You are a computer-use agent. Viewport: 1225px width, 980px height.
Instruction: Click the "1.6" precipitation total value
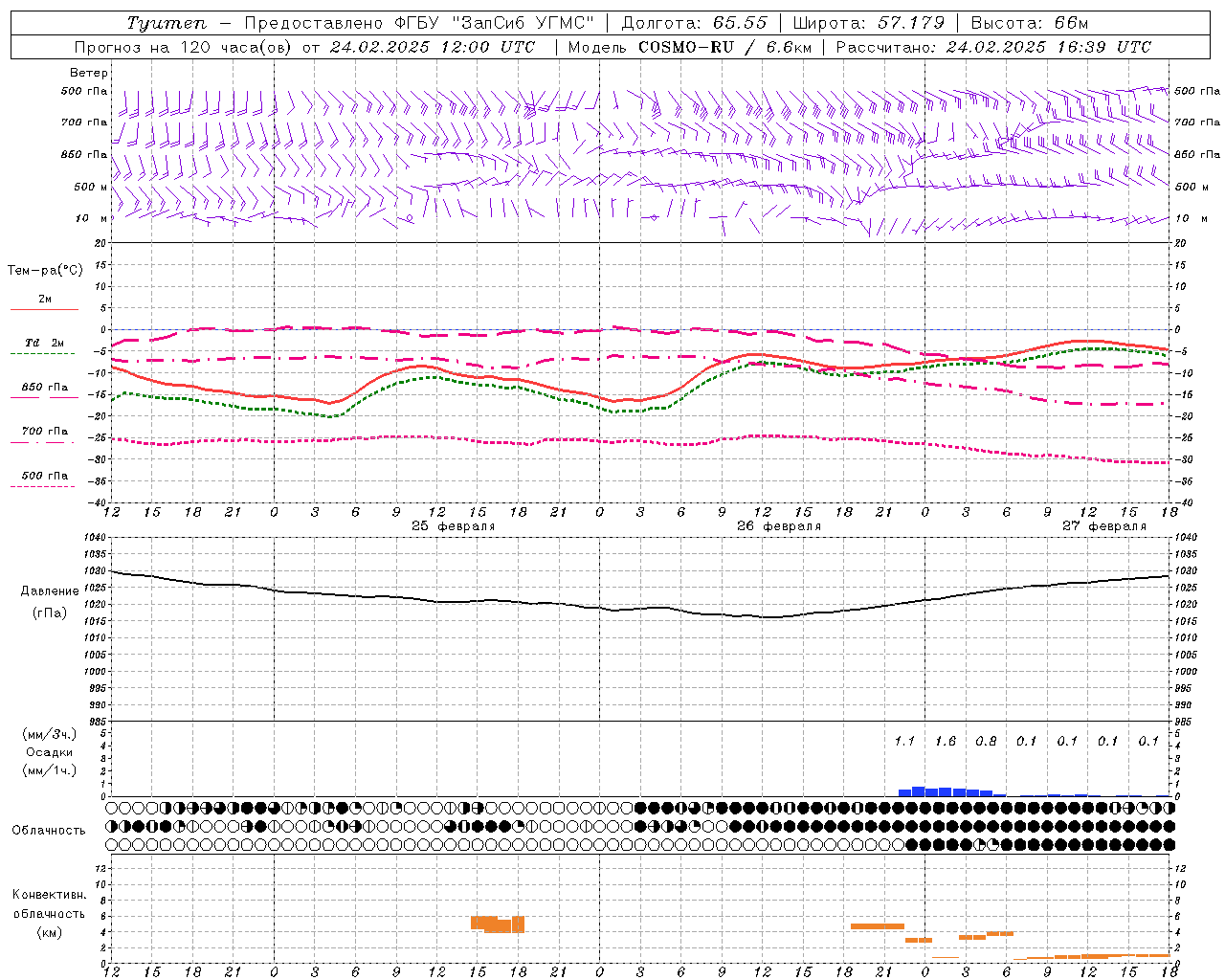[x=946, y=741]
